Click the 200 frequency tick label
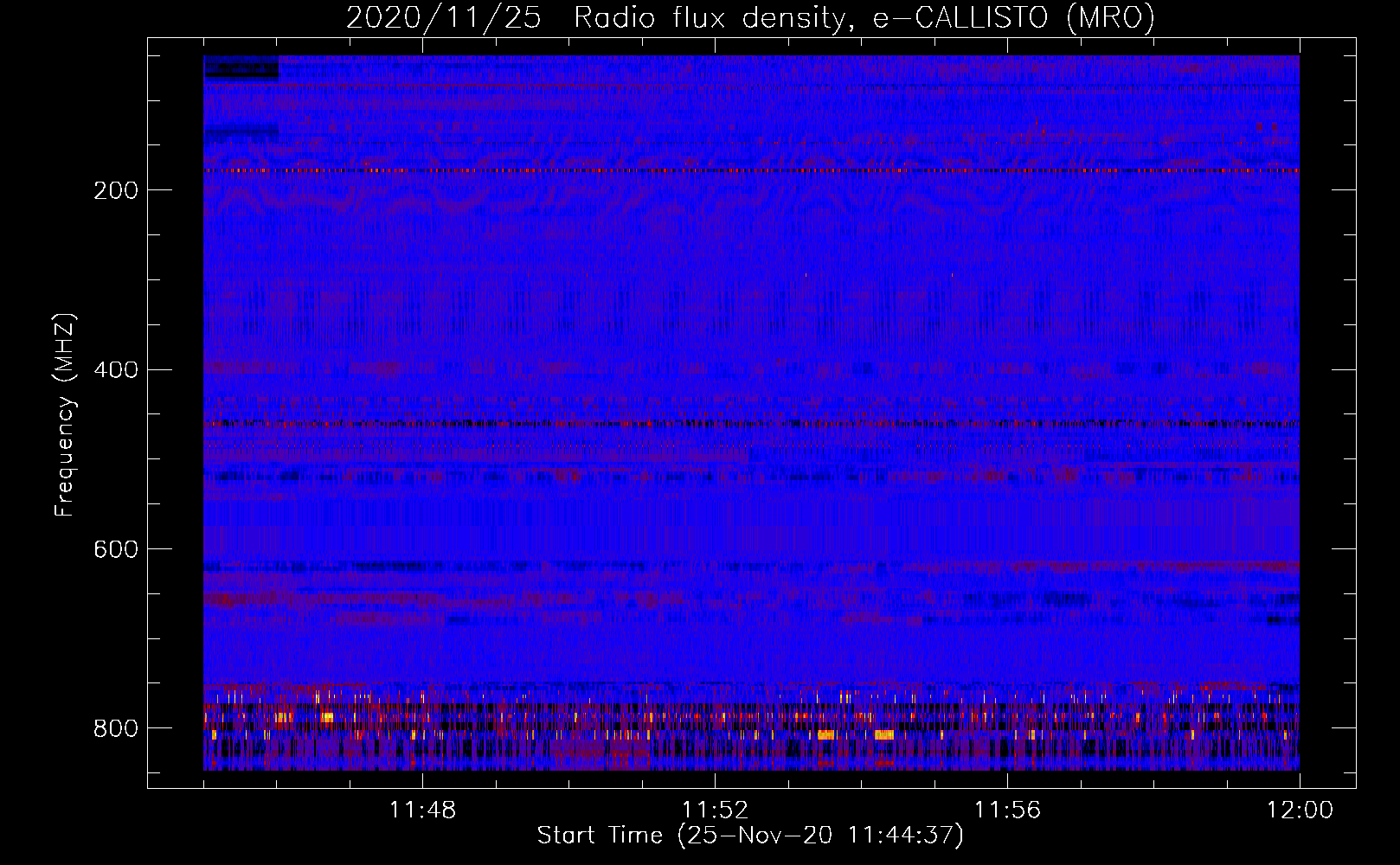The width and height of the screenshot is (1400, 865). 116,190
